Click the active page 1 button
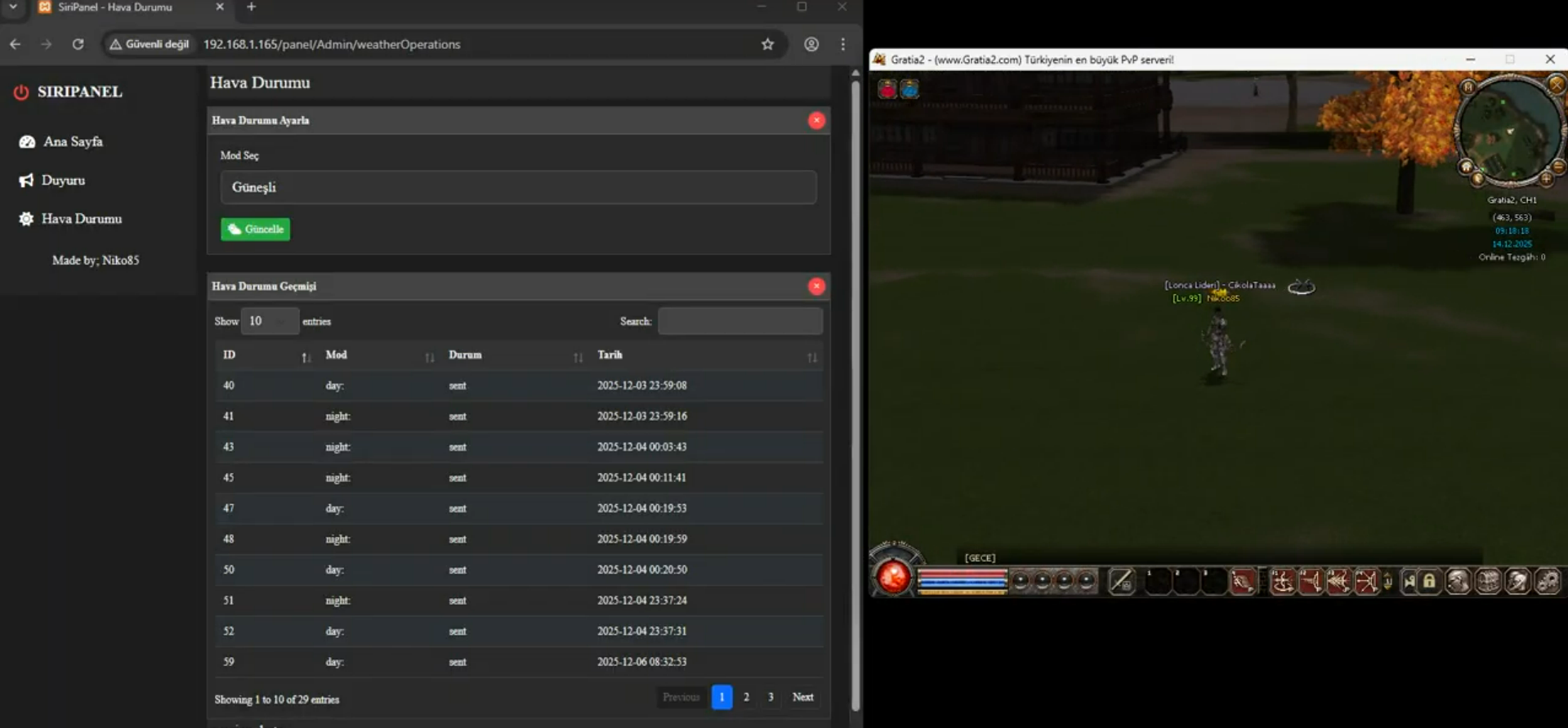The image size is (1568, 728). coord(721,697)
